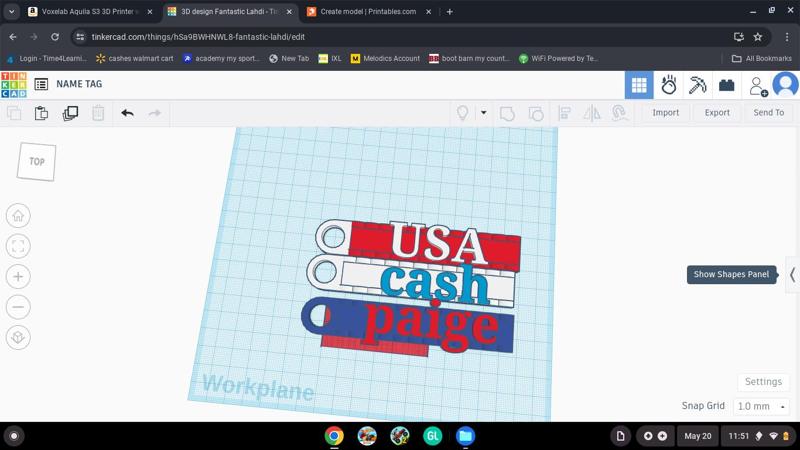Open the All Bookmarks folder
This screenshot has height=450, width=800.
tap(762, 59)
